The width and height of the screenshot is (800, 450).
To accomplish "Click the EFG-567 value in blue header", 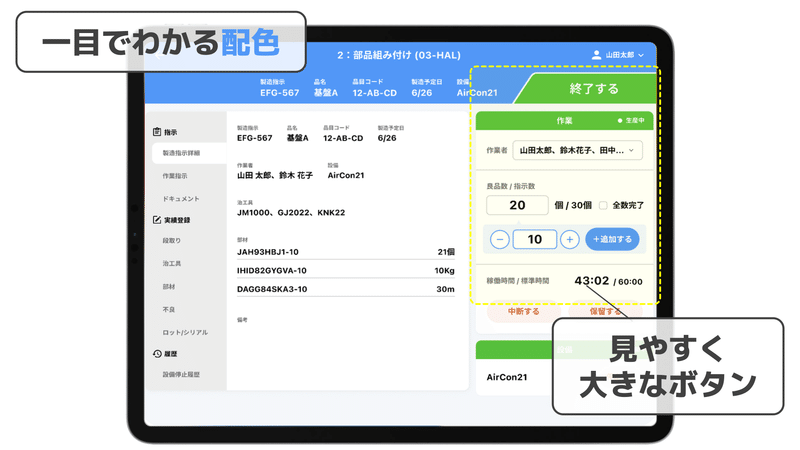I will click(280, 93).
